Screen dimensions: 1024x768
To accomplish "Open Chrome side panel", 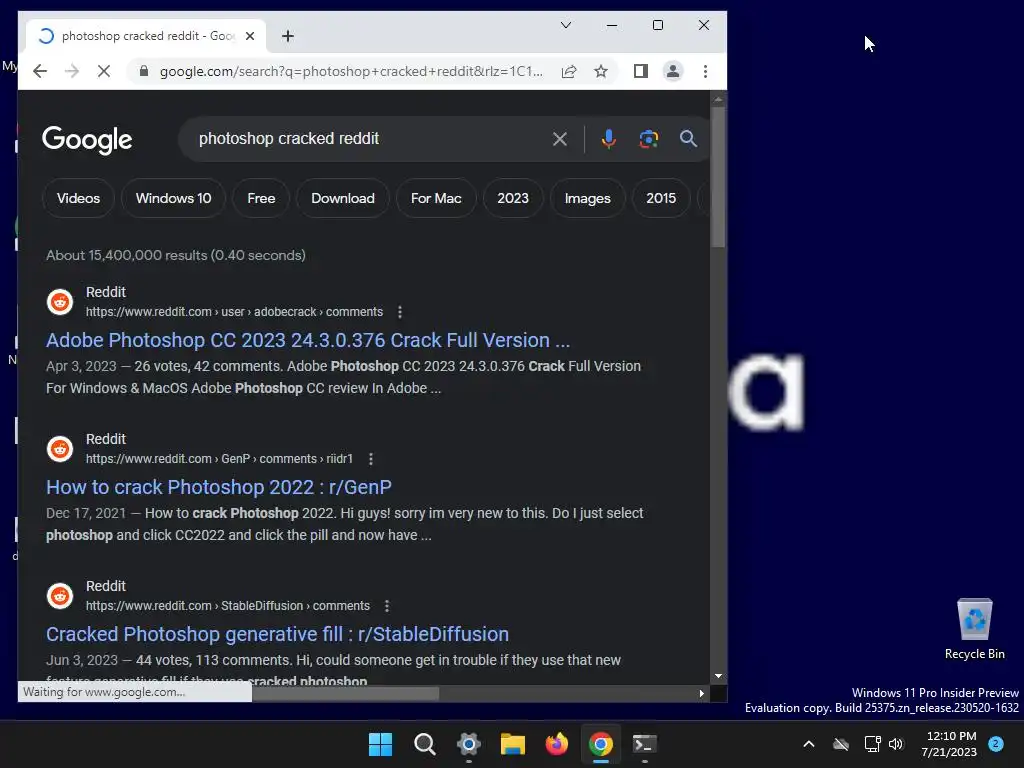I will [641, 71].
